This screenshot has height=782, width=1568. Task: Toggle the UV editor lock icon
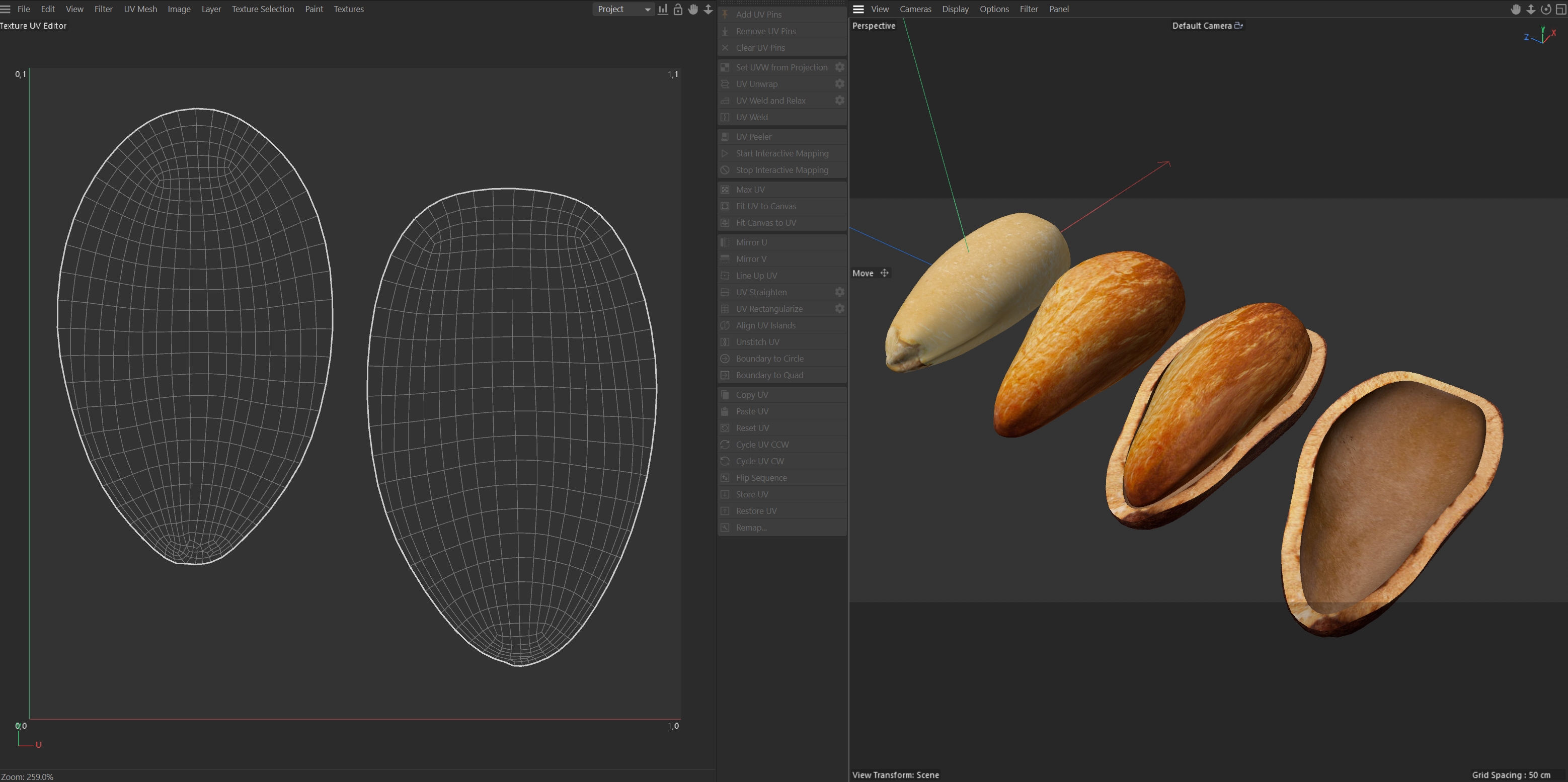coord(677,9)
